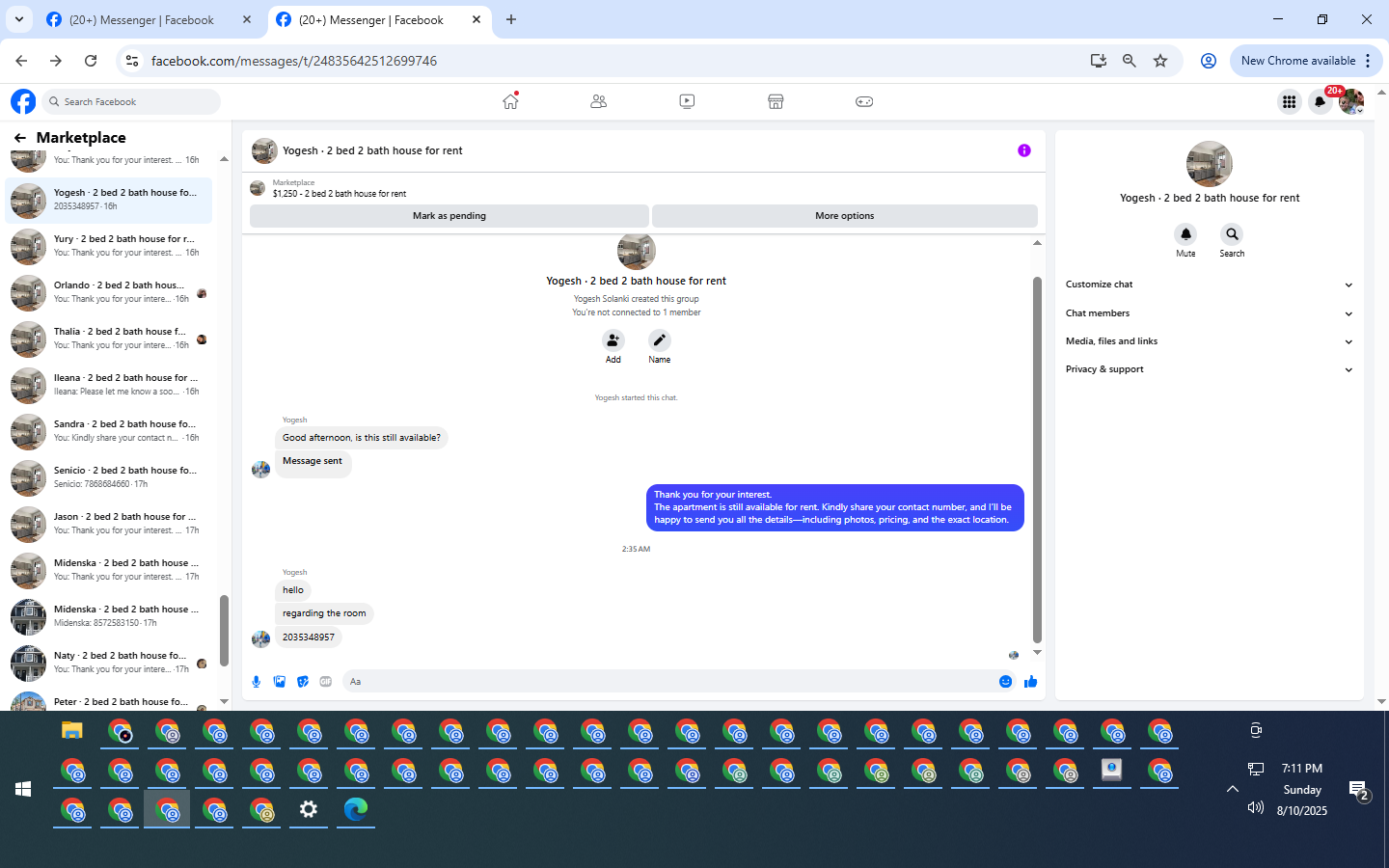
Task: Open Chrome three-dot menu
Action: [x=1368, y=61]
